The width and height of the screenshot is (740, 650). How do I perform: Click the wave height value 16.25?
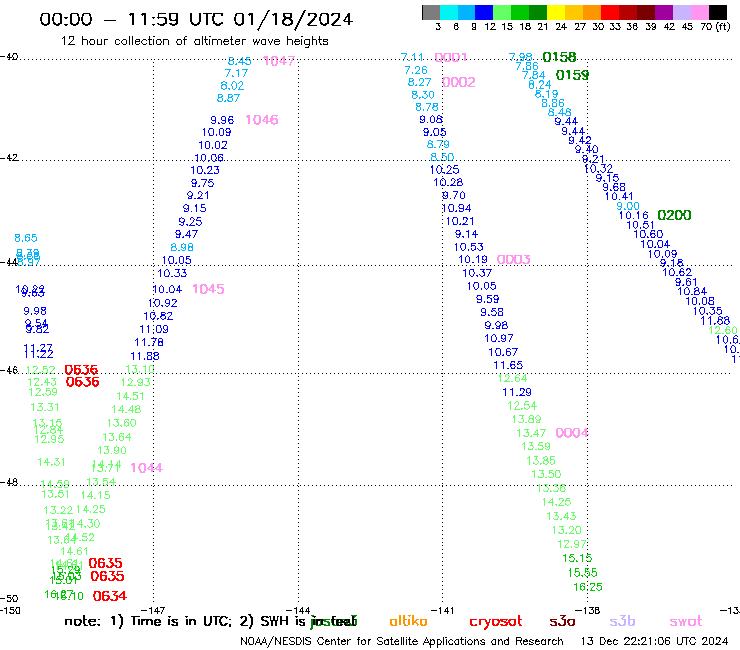point(588,587)
